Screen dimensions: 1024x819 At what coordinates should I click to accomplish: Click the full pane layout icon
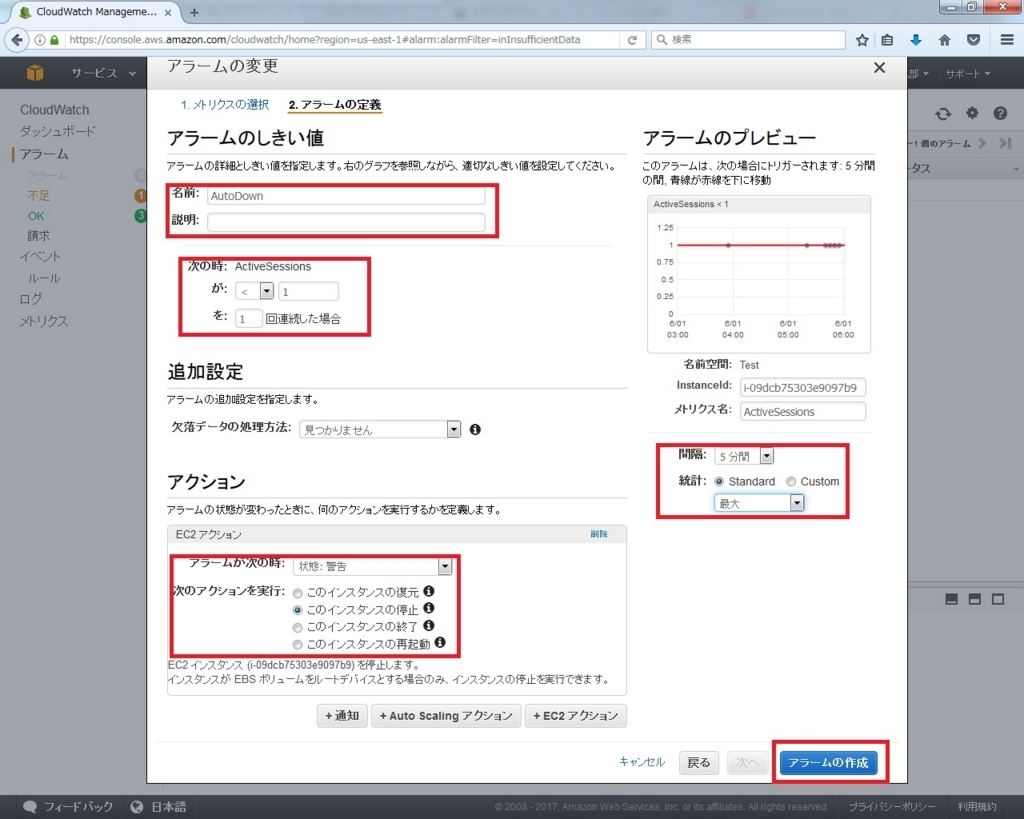[998, 599]
